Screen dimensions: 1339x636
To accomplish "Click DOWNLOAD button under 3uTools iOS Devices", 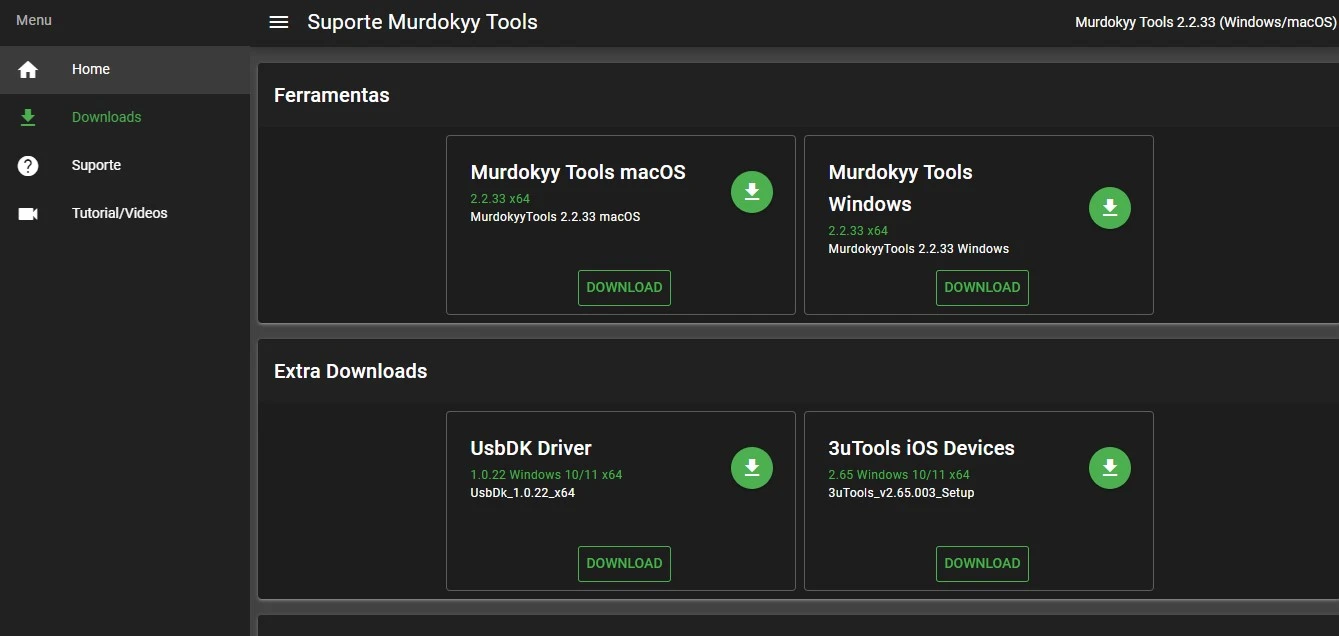I will (982, 564).
